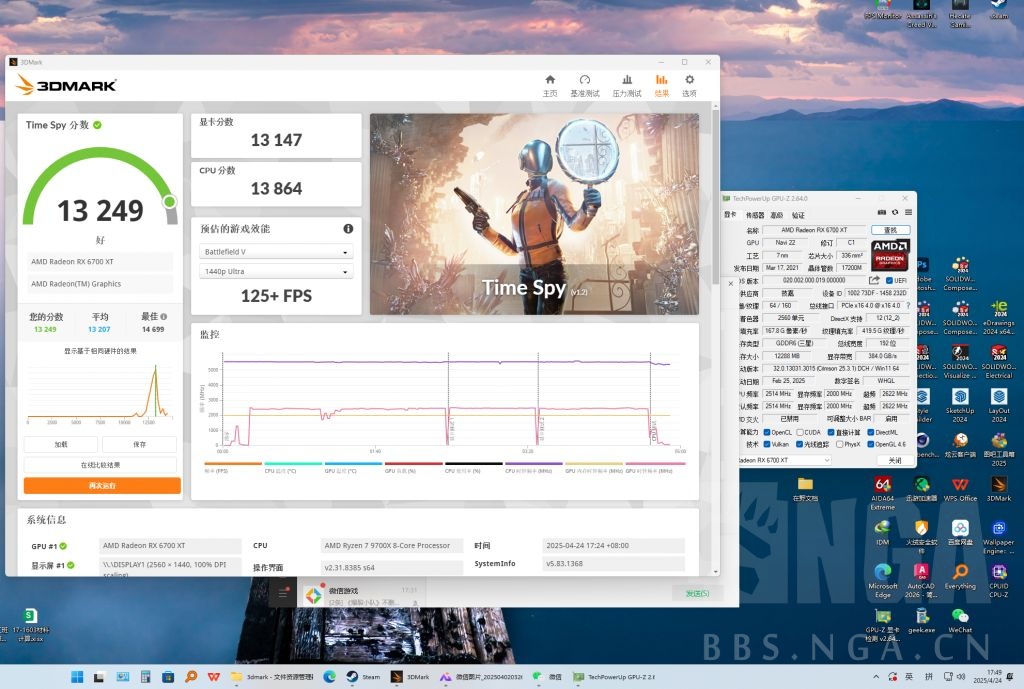The width and height of the screenshot is (1024, 689).
Task: Click the info icon next to best score
Action: coord(163,317)
